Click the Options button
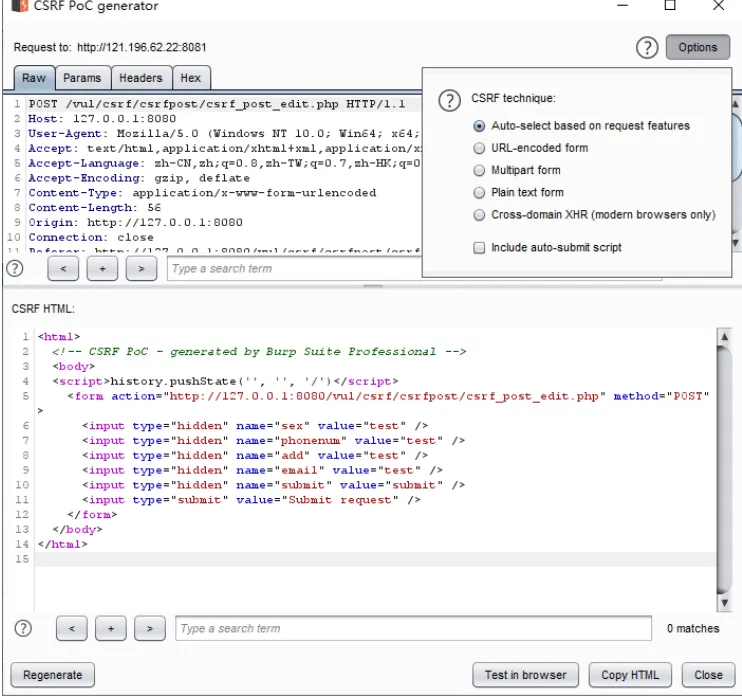This screenshot has height=696, width=742. [698, 47]
